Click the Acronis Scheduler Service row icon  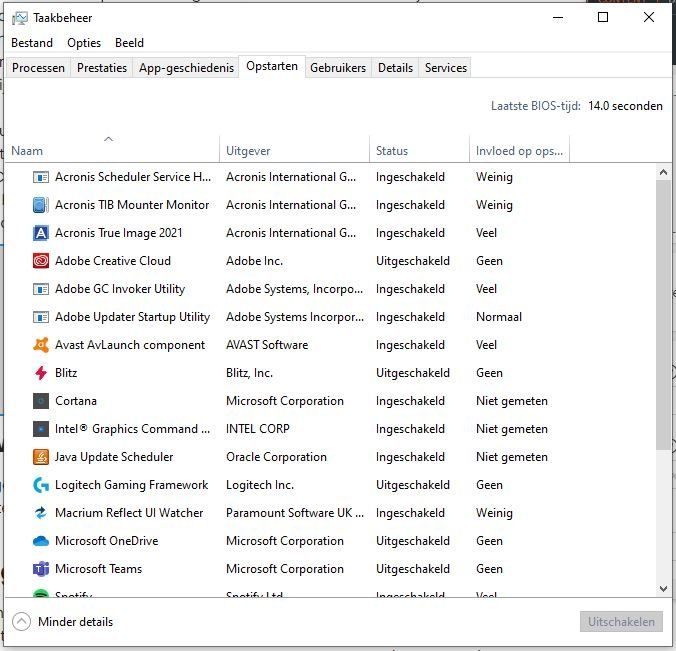pyautogui.click(x=41, y=177)
